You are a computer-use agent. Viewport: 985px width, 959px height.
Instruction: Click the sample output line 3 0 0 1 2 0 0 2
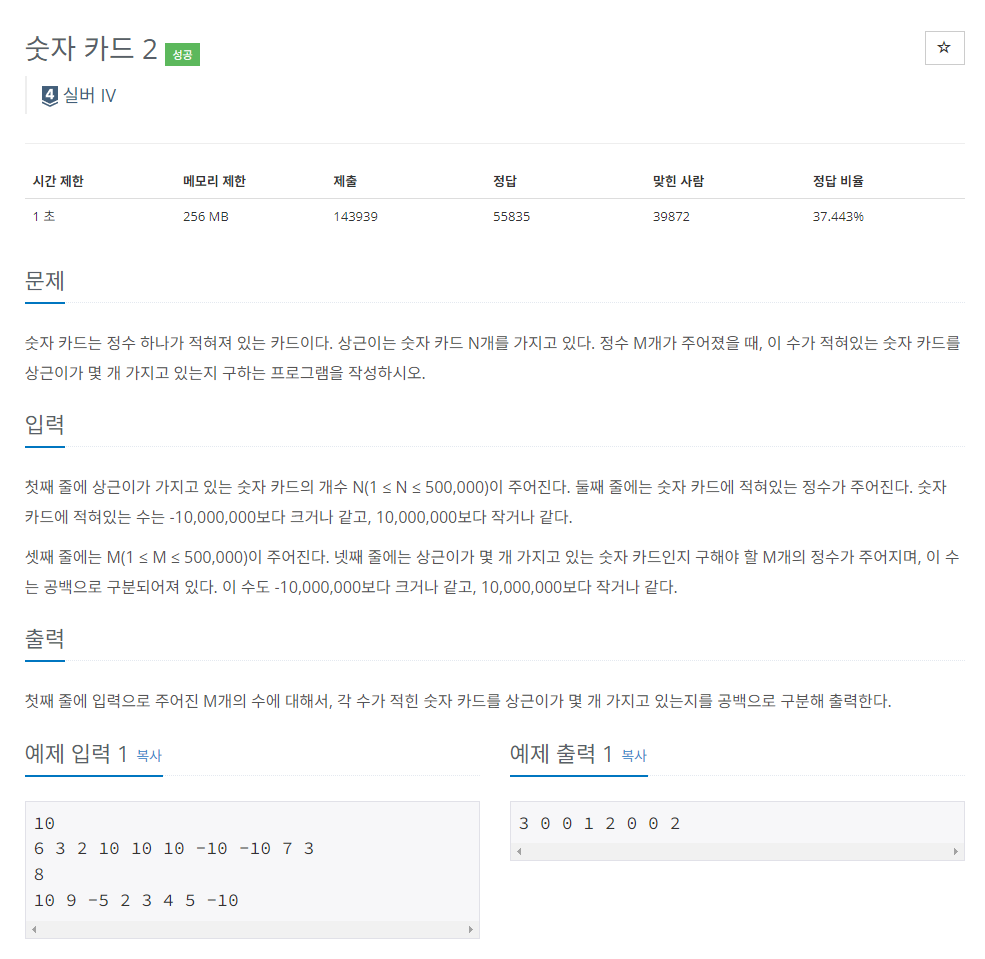coord(599,823)
